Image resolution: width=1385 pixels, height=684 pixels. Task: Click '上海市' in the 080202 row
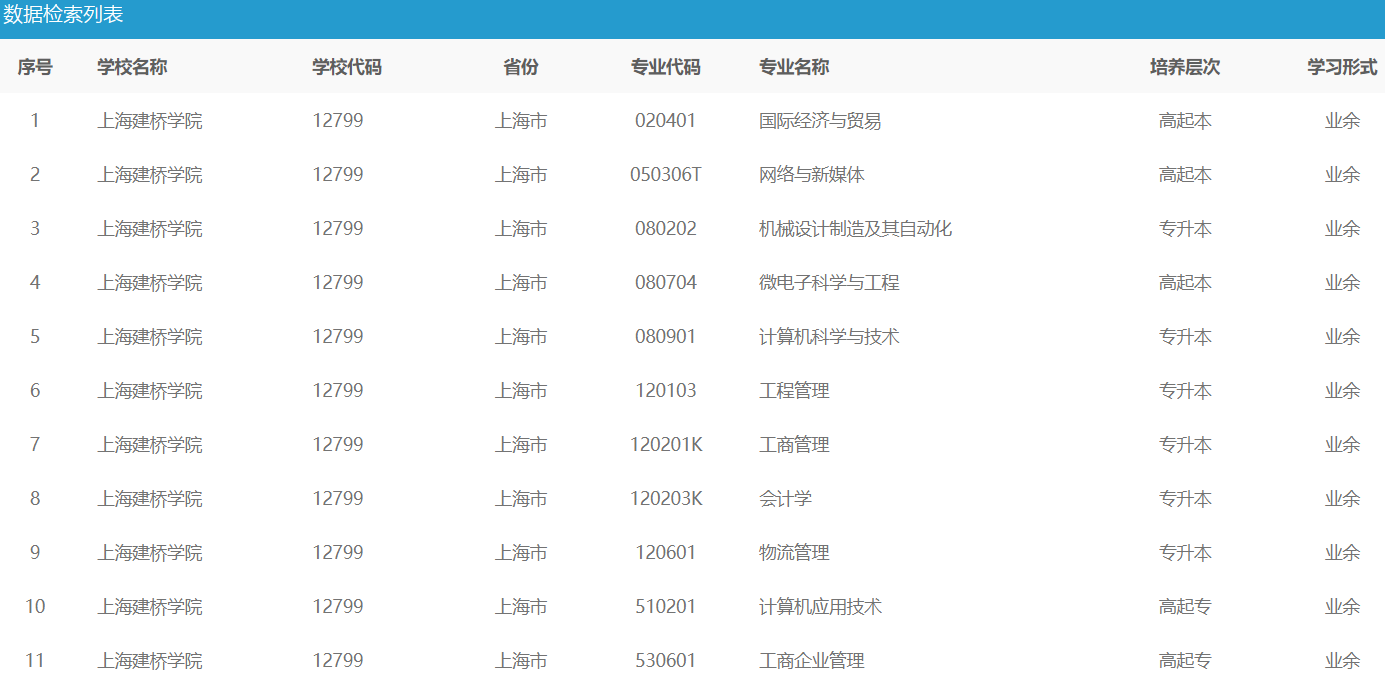coord(521,229)
